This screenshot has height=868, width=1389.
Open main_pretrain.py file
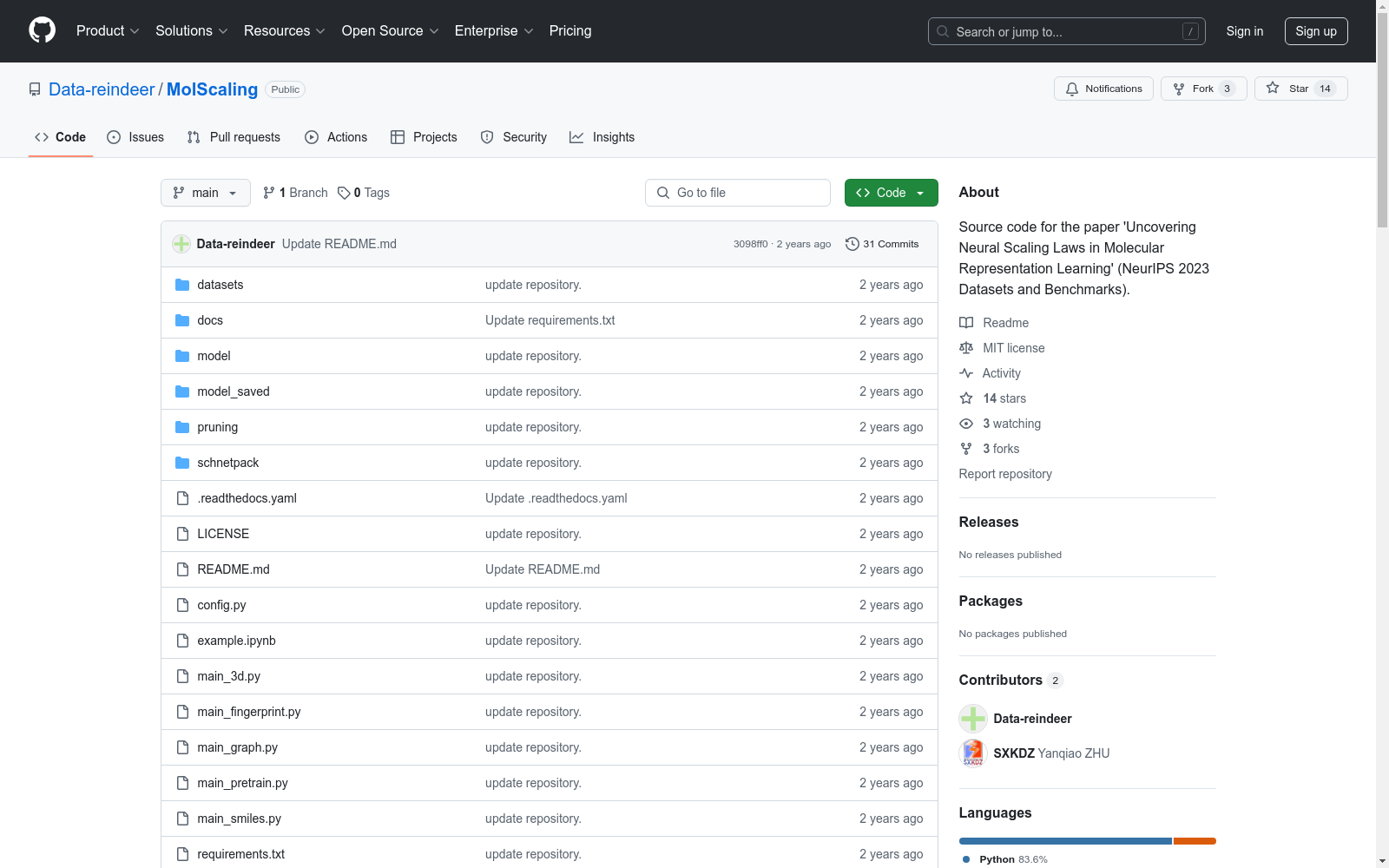click(242, 783)
